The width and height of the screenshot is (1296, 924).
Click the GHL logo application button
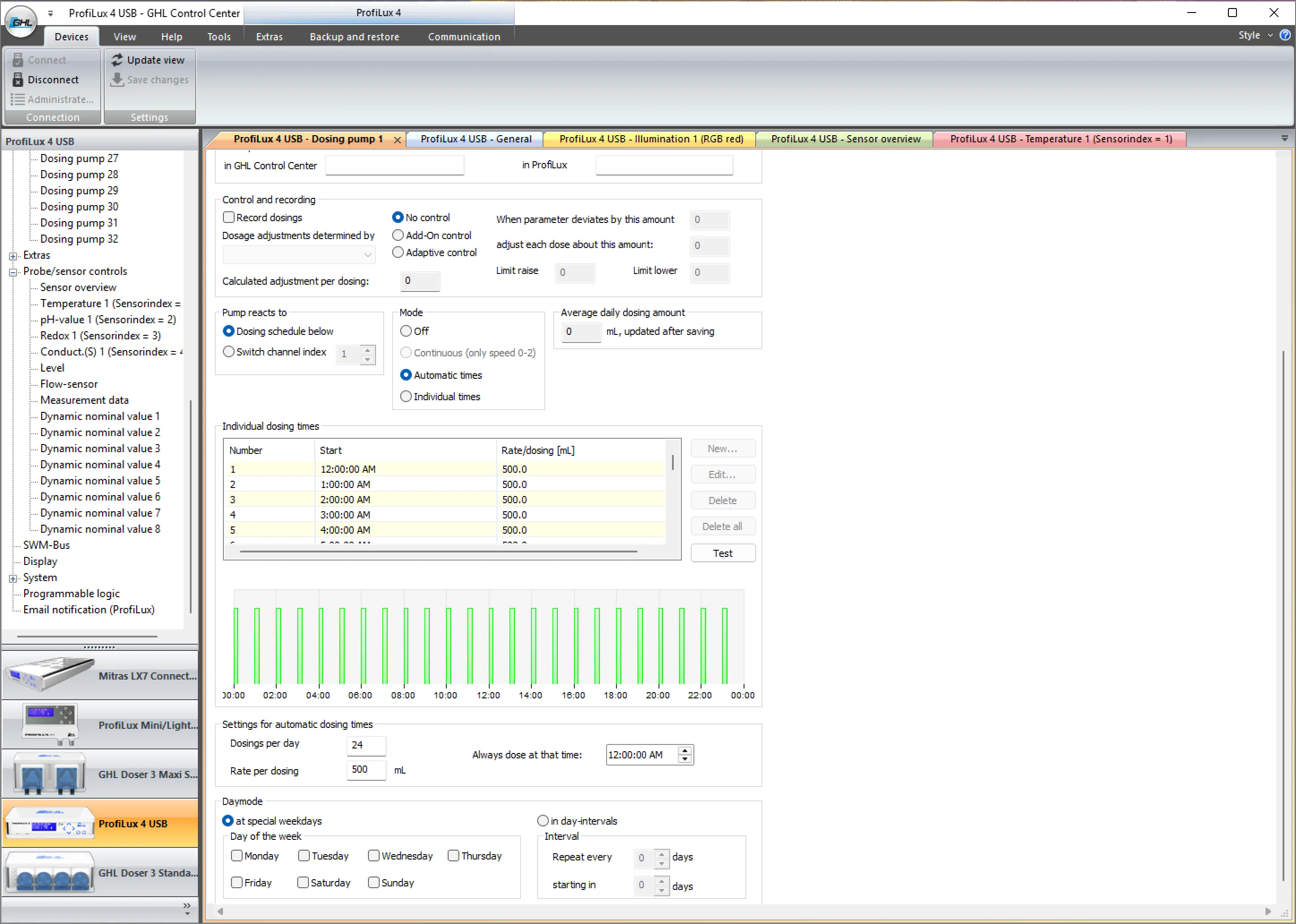pos(21,21)
